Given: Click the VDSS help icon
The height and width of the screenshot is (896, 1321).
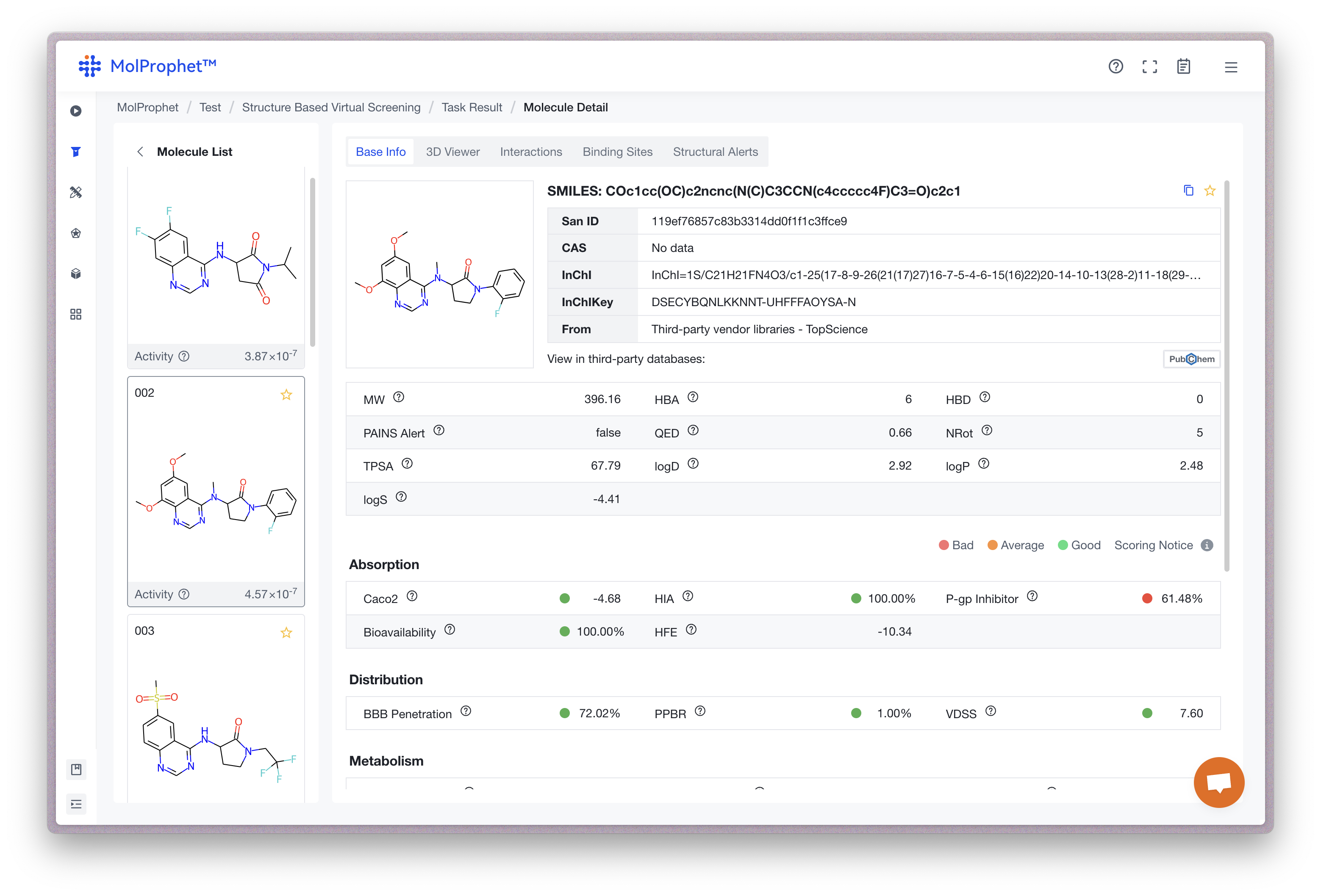Looking at the screenshot, I should (x=991, y=711).
